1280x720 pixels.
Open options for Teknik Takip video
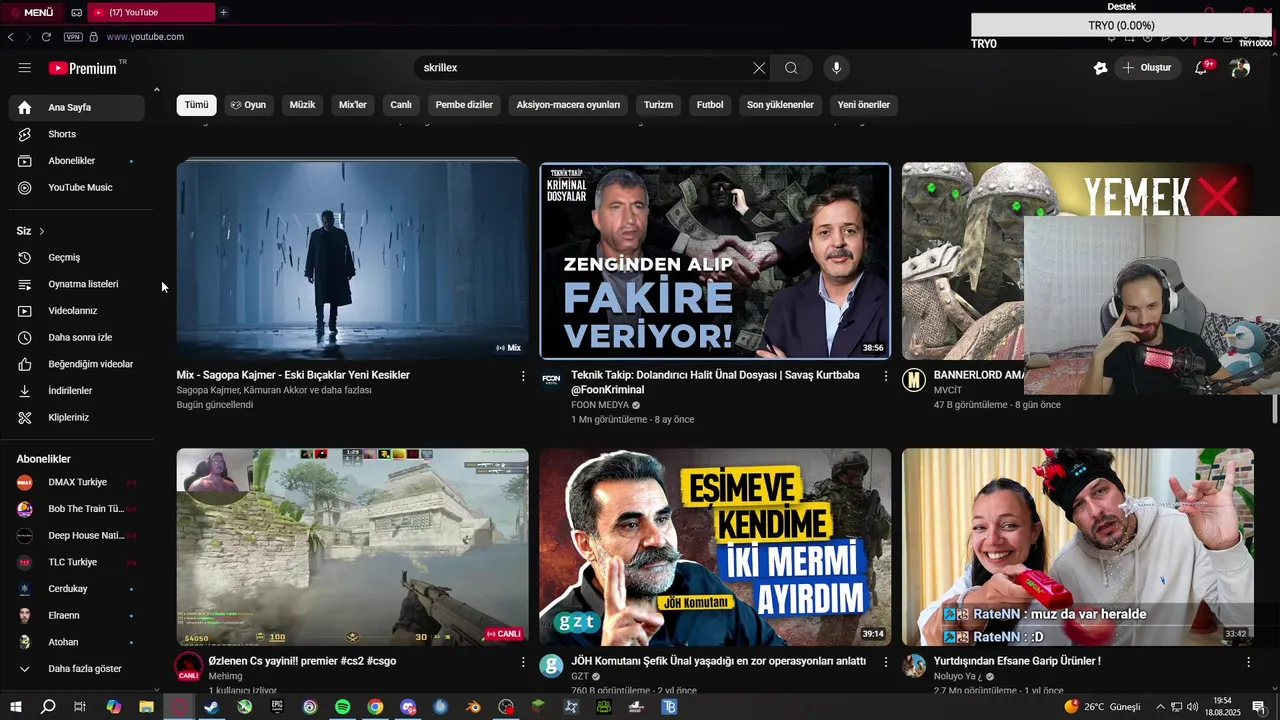coord(885,376)
